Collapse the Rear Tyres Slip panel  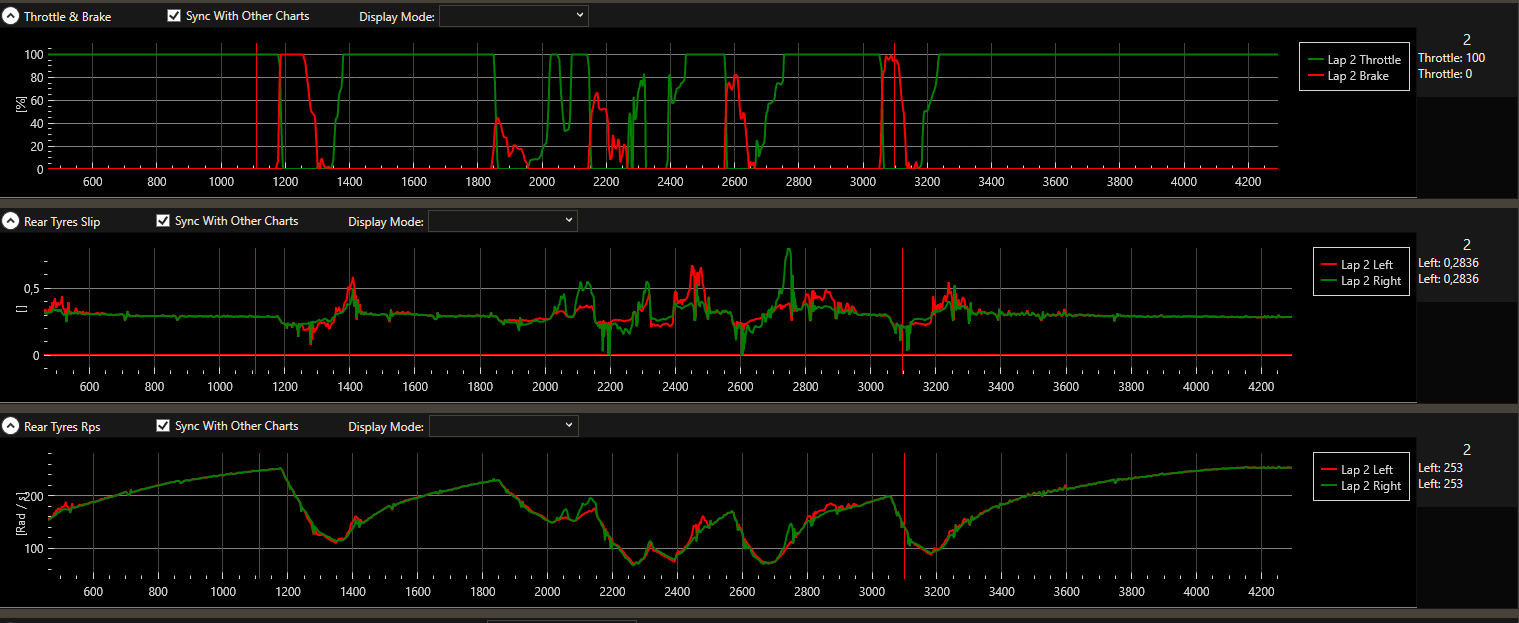tap(11, 221)
